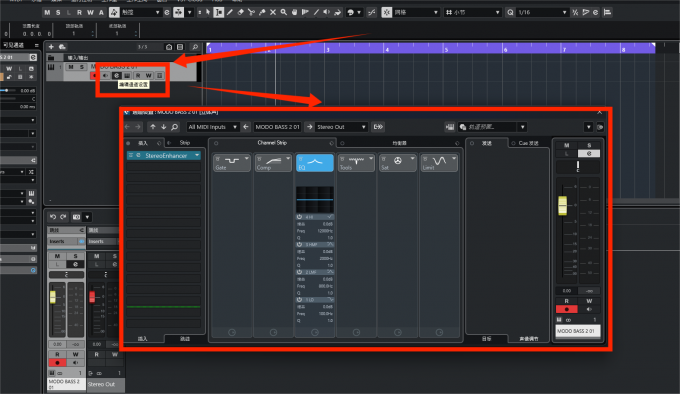The height and width of the screenshot is (394, 680).
Task: Select the Erase tool in toolbar
Action: click(x=241, y=13)
